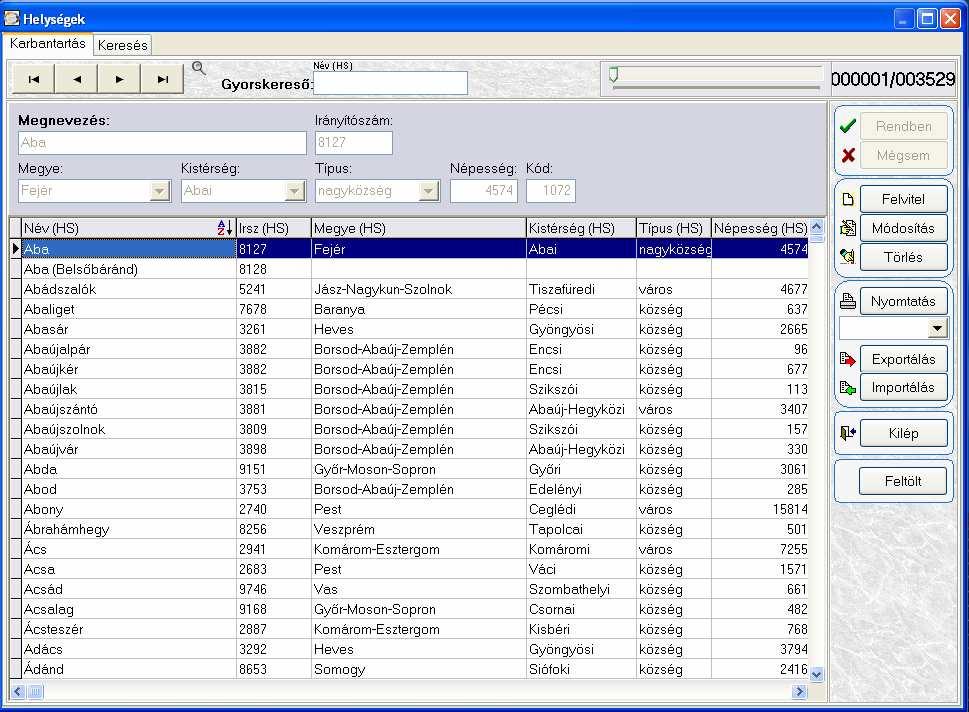Click the Felvitel button

coord(903,199)
